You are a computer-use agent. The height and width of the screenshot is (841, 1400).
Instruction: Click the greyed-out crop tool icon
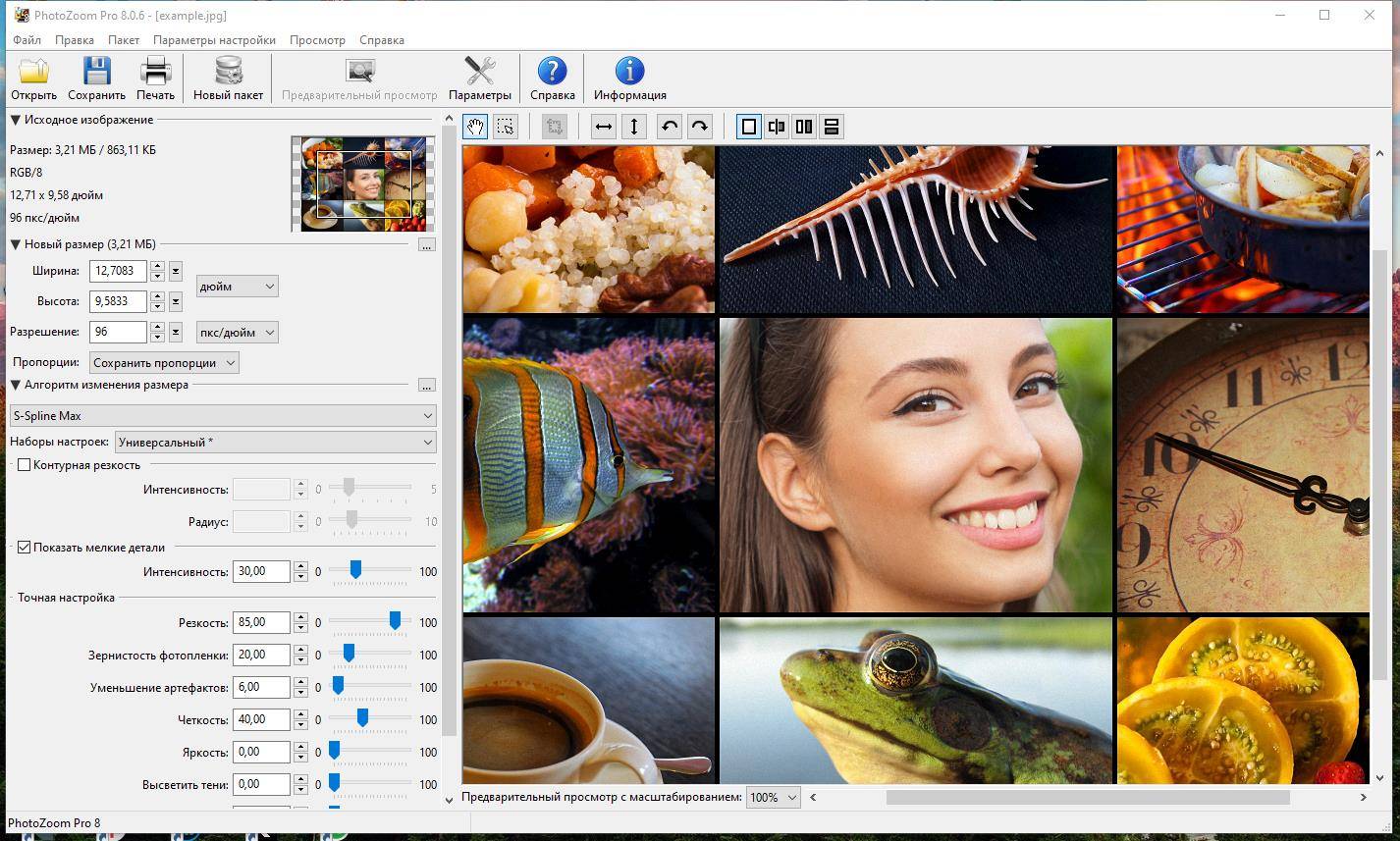(555, 127)
